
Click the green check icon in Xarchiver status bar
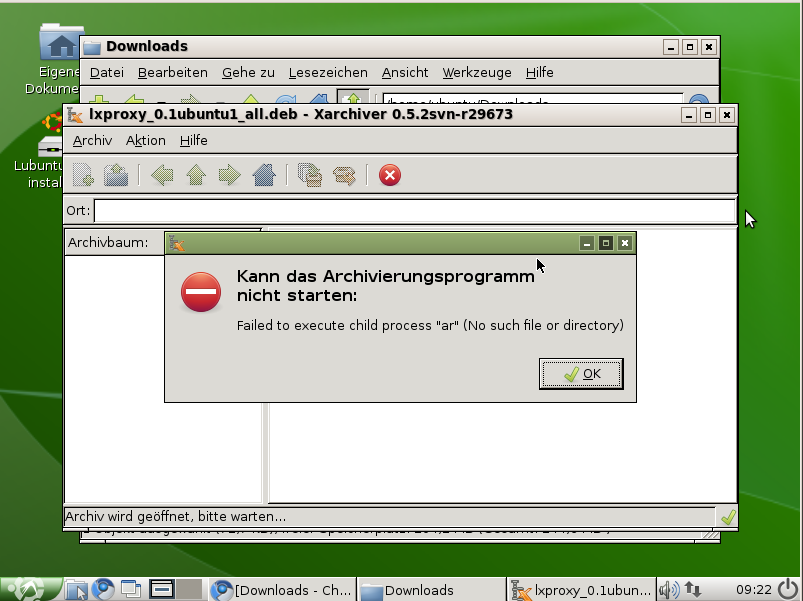tap(728, 517)
